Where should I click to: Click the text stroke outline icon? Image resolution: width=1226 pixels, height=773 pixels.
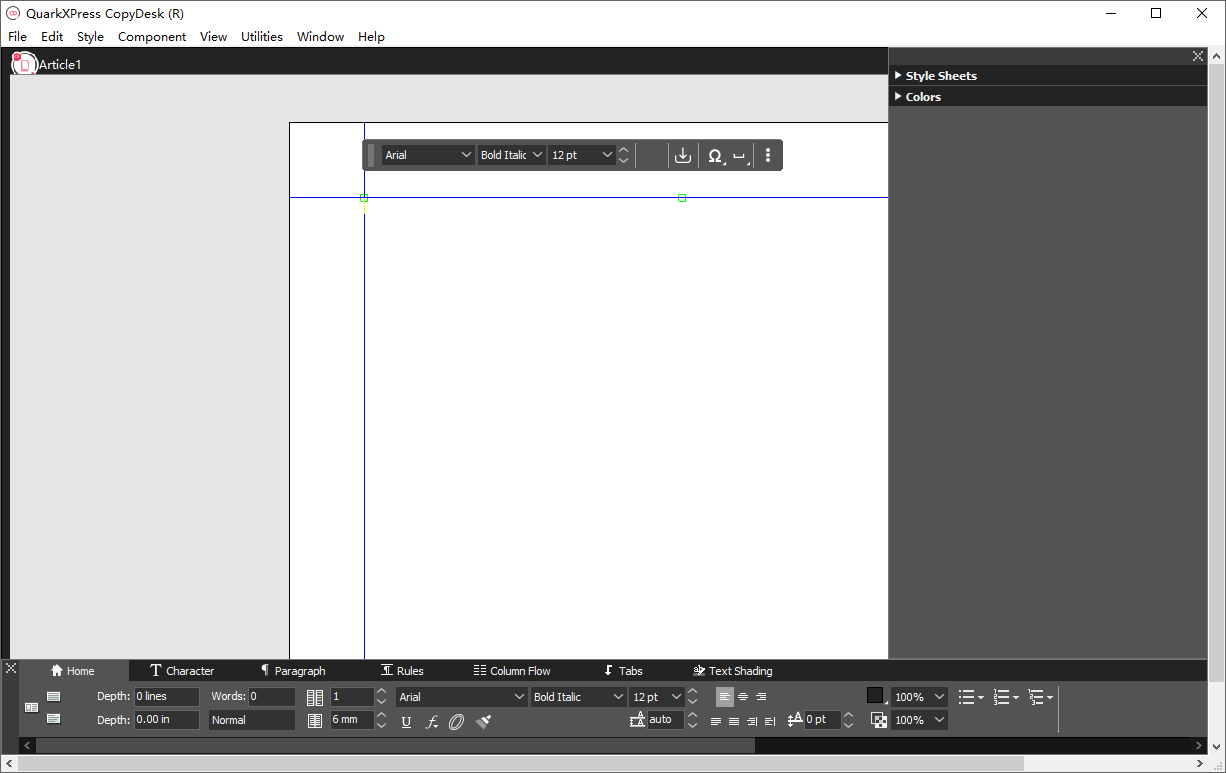[x=457, y=721]
